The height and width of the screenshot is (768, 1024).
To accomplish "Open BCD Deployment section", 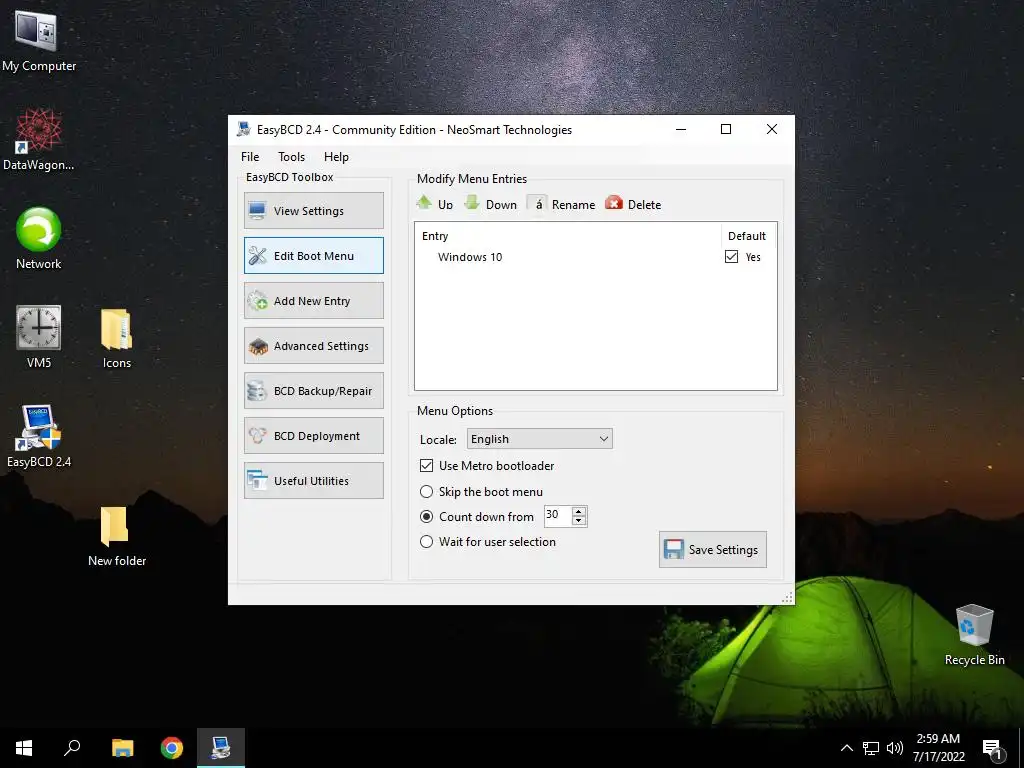I will (x=313, y=436).
